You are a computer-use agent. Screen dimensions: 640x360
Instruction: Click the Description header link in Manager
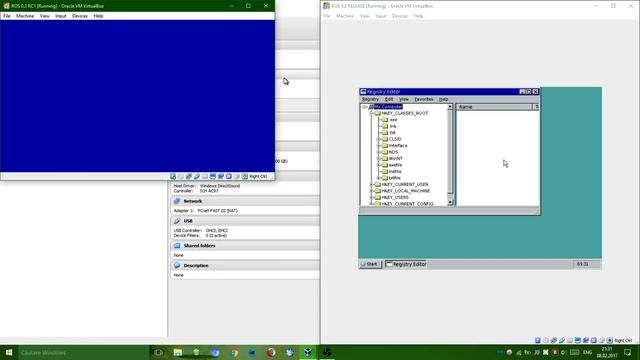click(x=196, y=266)
